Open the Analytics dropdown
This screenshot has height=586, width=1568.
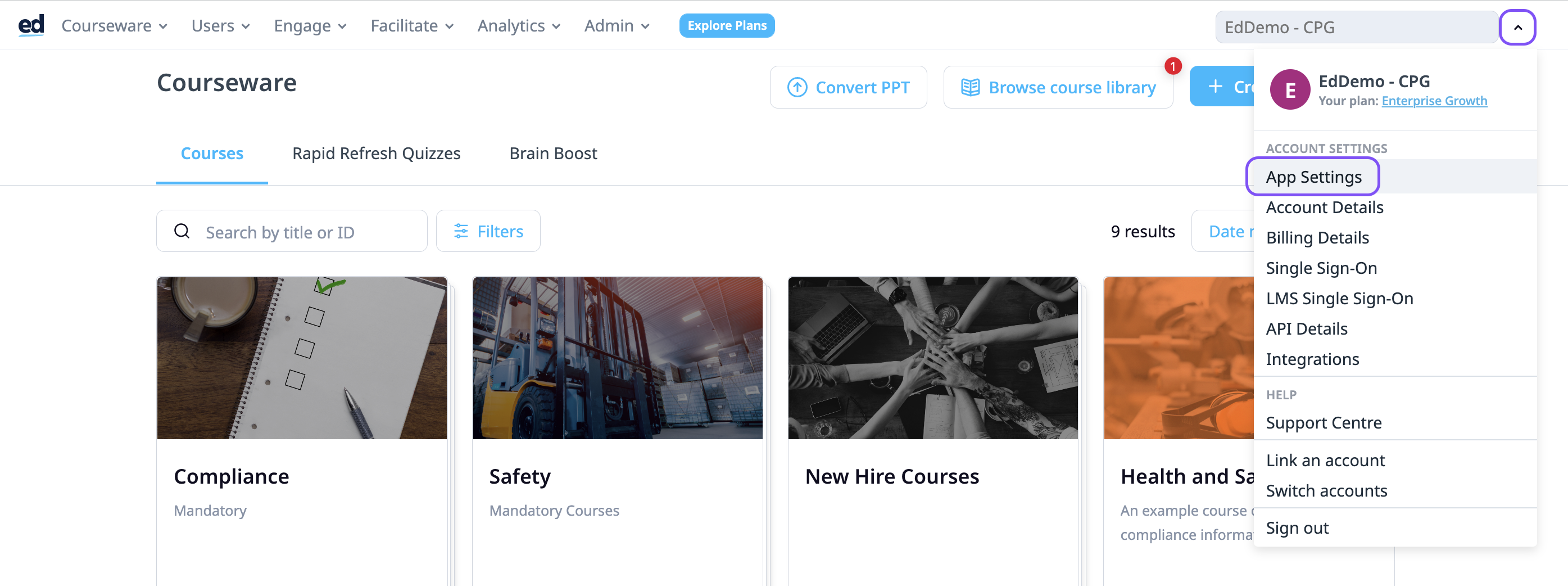(519, 26)
